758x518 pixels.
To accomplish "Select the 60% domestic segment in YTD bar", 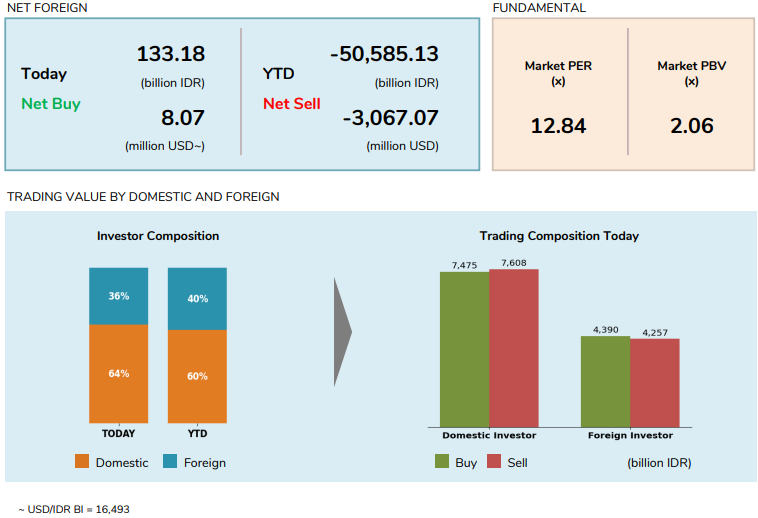I will (x=197, y=377).
